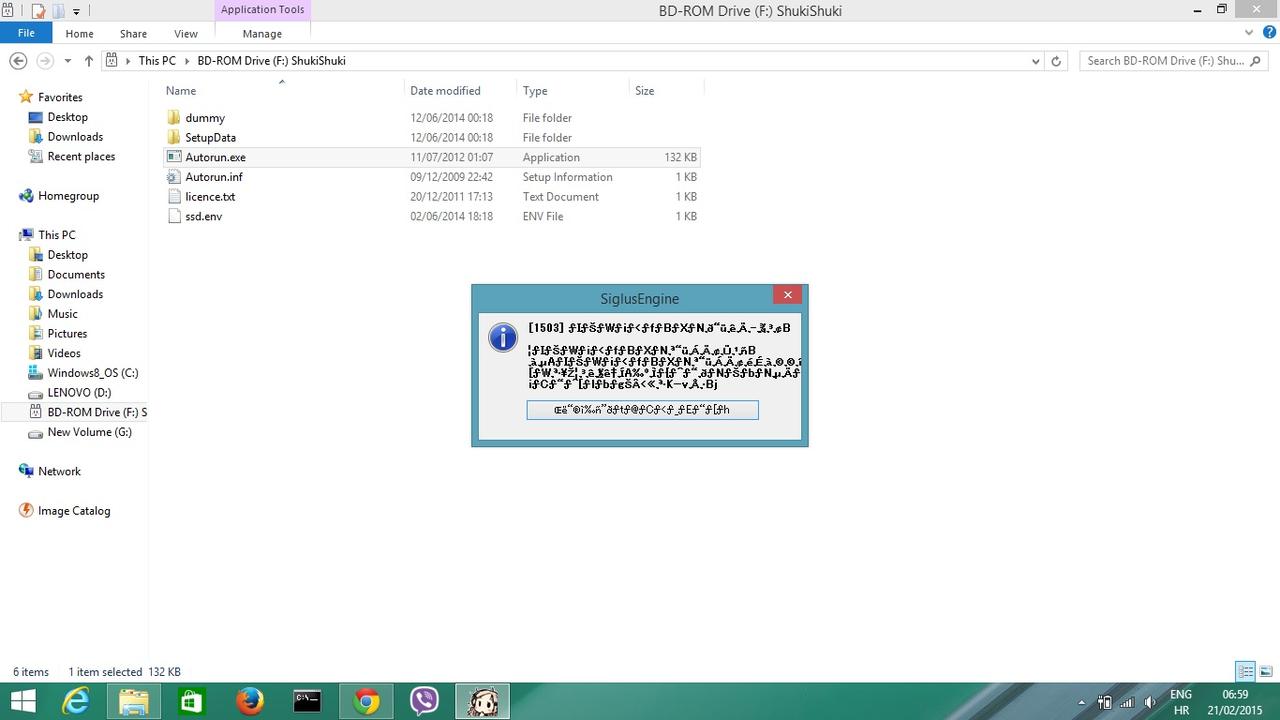The width and height of the screenshot is (1280, 720).
Task: Close the SiglusEngine error dialog
Action: click(787, 295)
